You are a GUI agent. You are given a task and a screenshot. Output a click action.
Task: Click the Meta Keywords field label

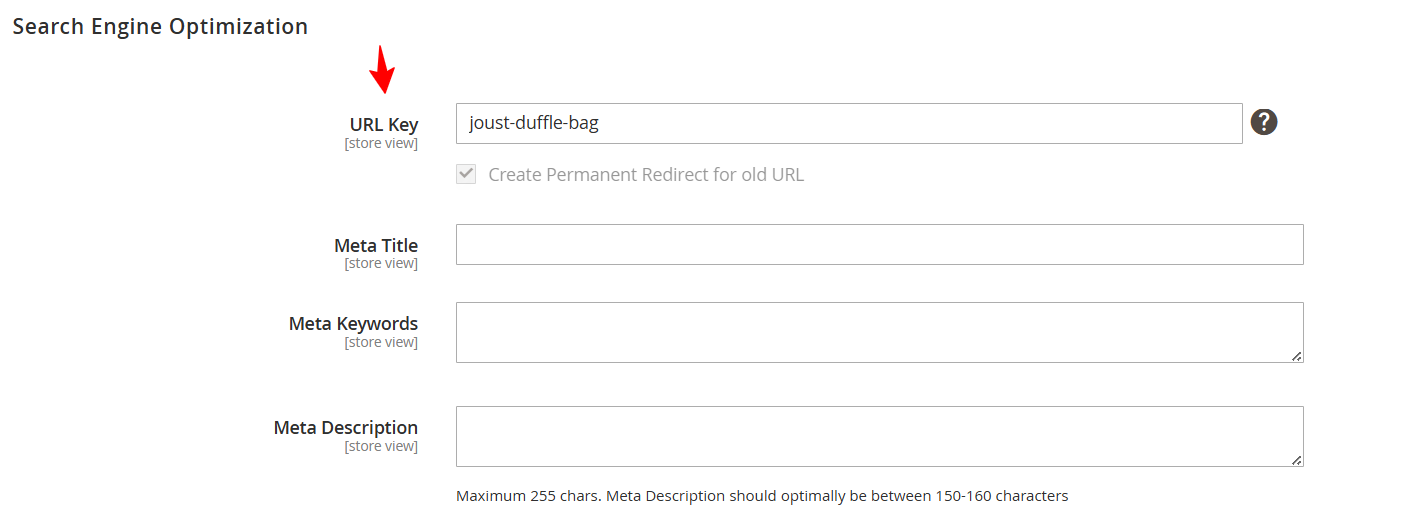point(353,323)
